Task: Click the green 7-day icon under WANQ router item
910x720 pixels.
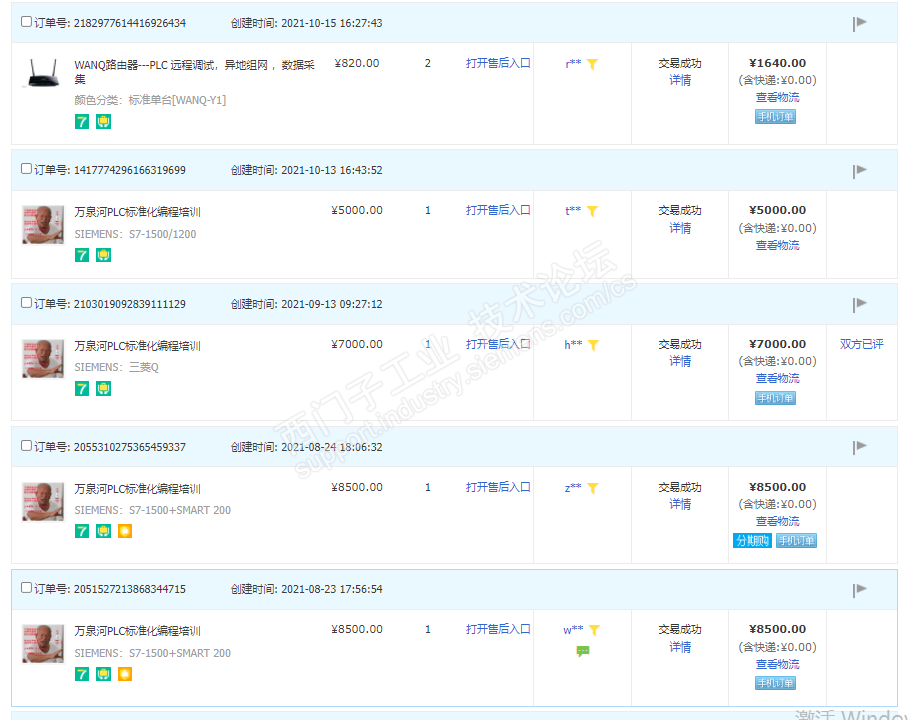Action: pyautogui.click(x=82, y=122)
